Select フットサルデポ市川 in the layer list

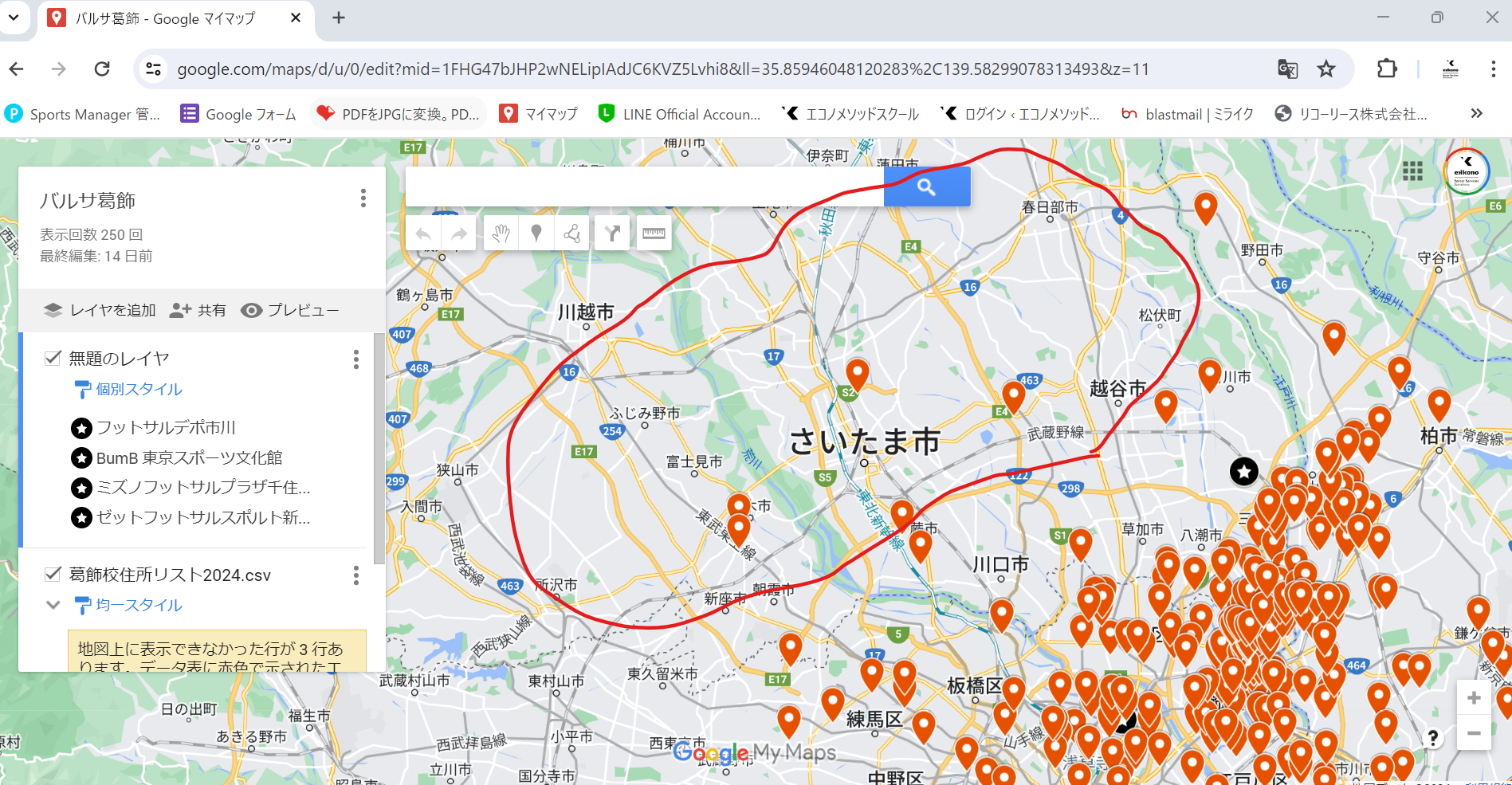(166, 428)
